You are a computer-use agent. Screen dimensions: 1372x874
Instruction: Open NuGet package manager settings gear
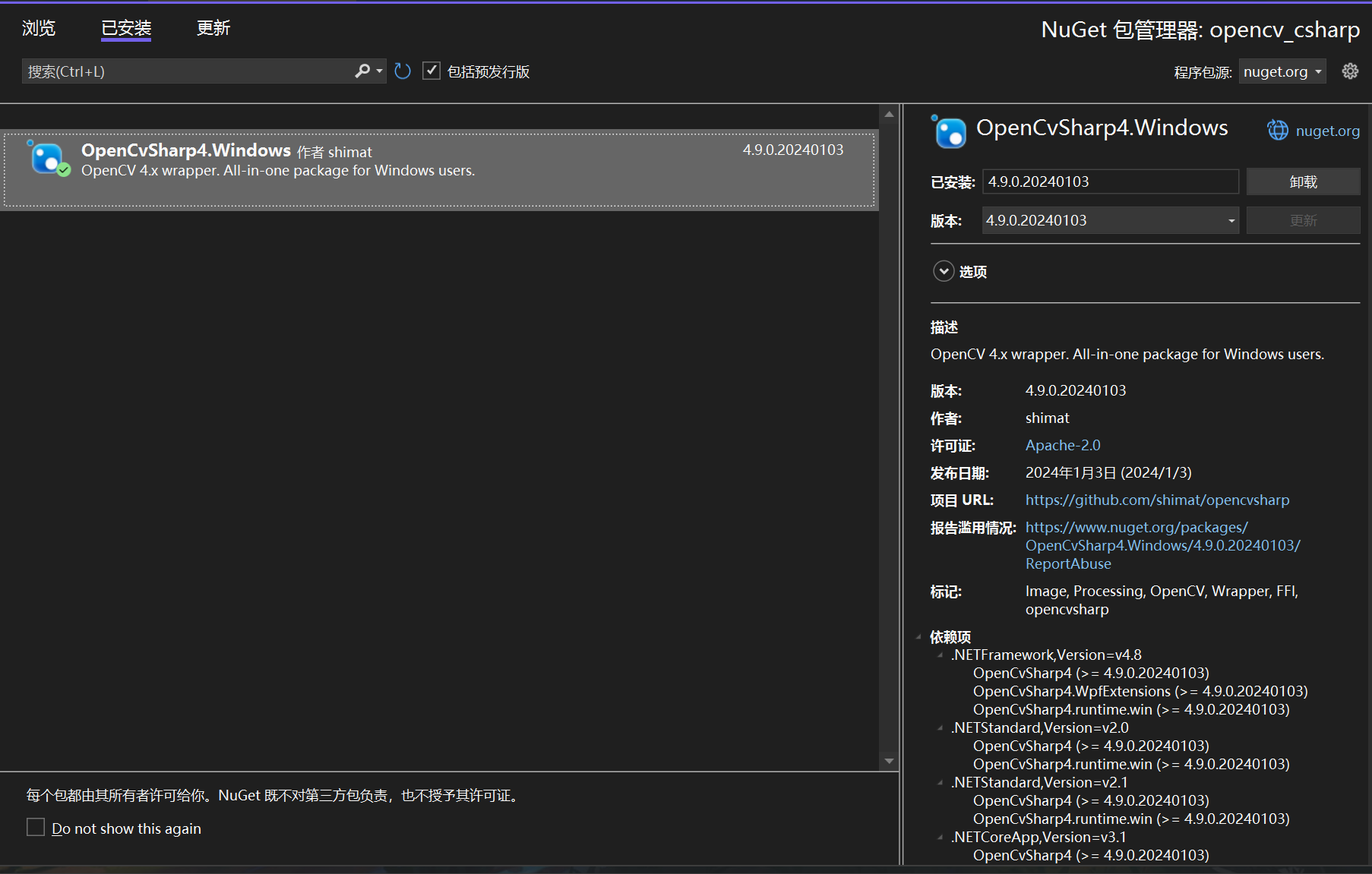[1350, 71]
